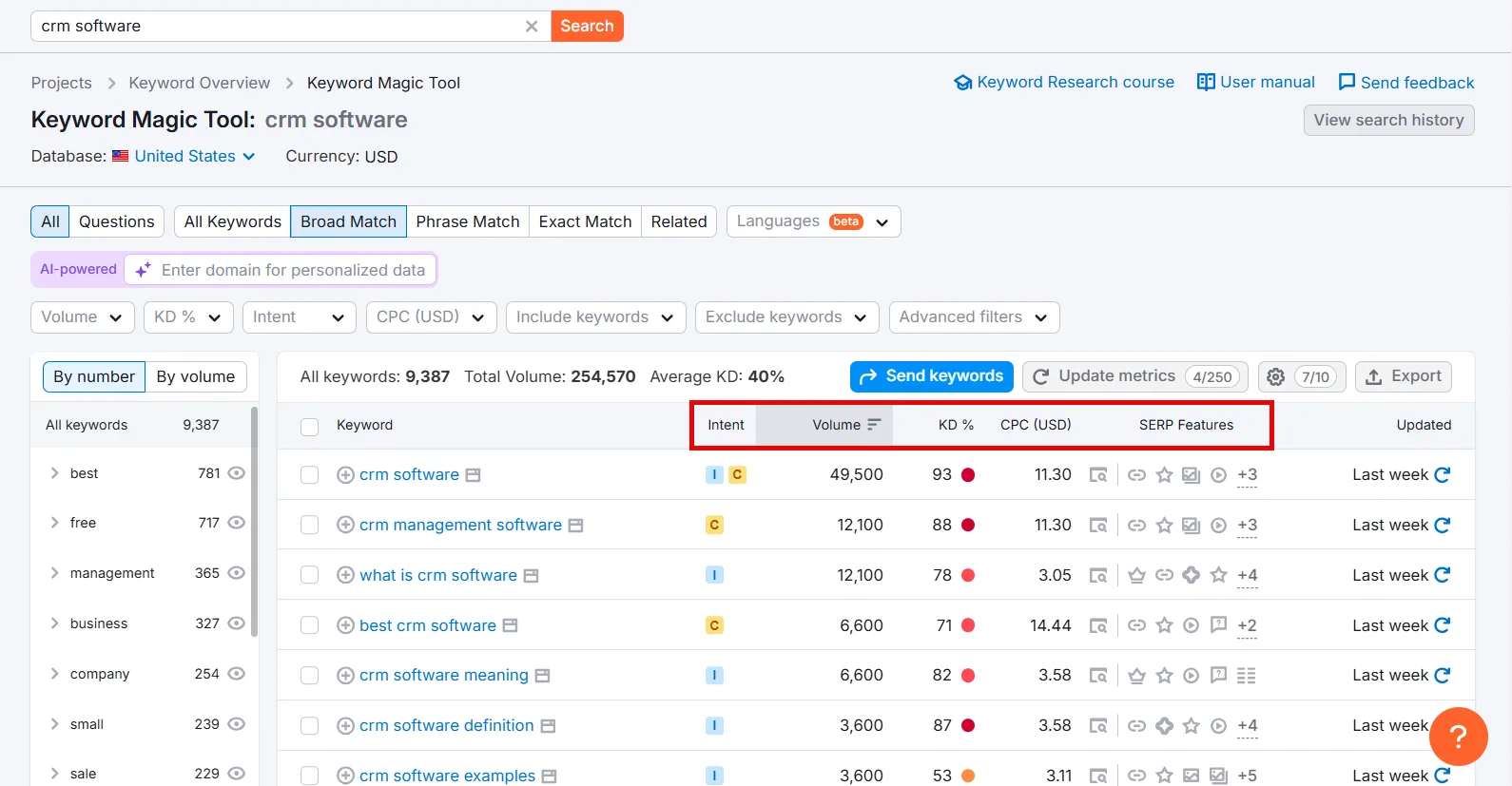Refresh metrics for crm software meaning row
The width and height of the screenshot is (1512, 786).
1443,675
